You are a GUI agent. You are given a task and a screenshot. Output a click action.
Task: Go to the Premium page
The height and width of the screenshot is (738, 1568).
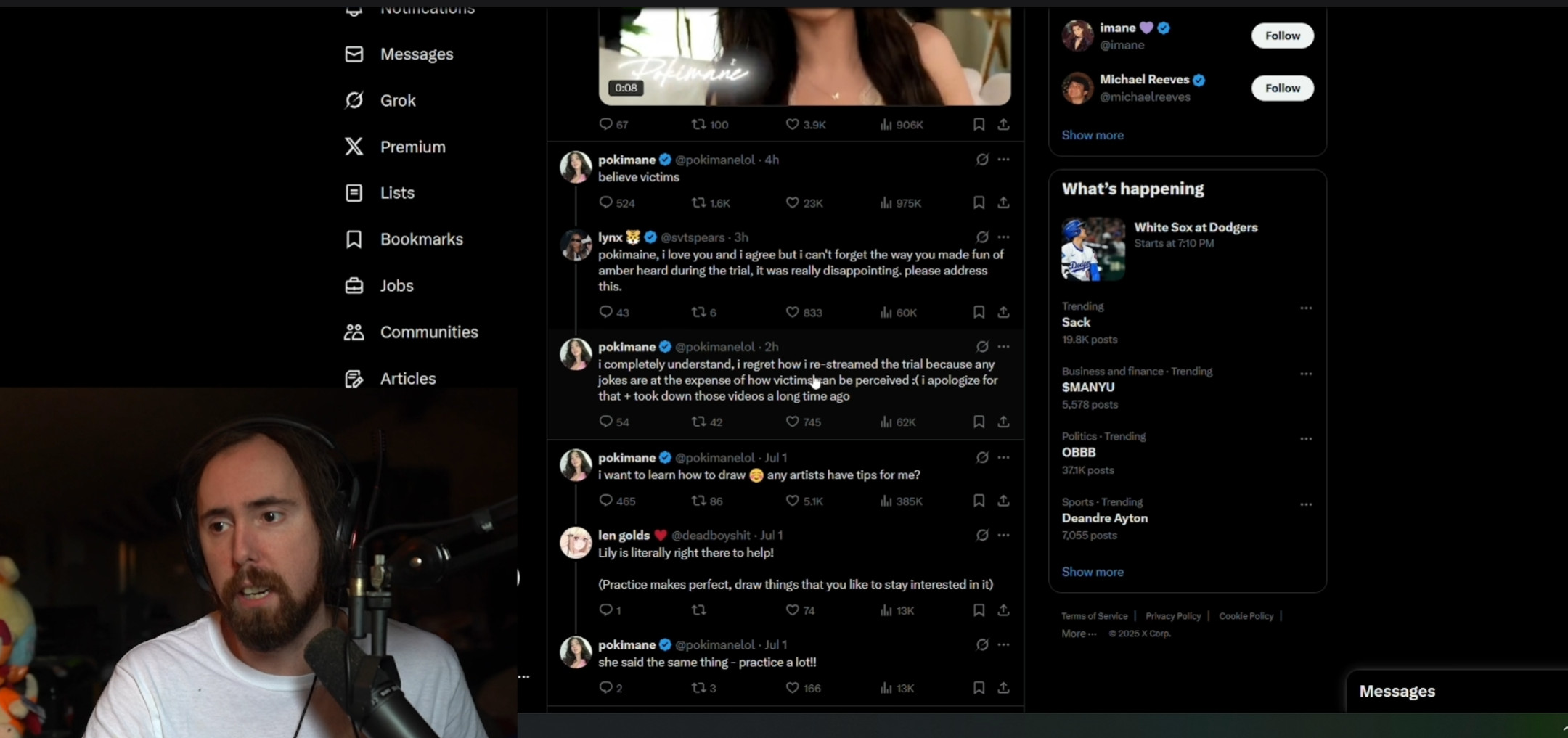pos(395,147)
